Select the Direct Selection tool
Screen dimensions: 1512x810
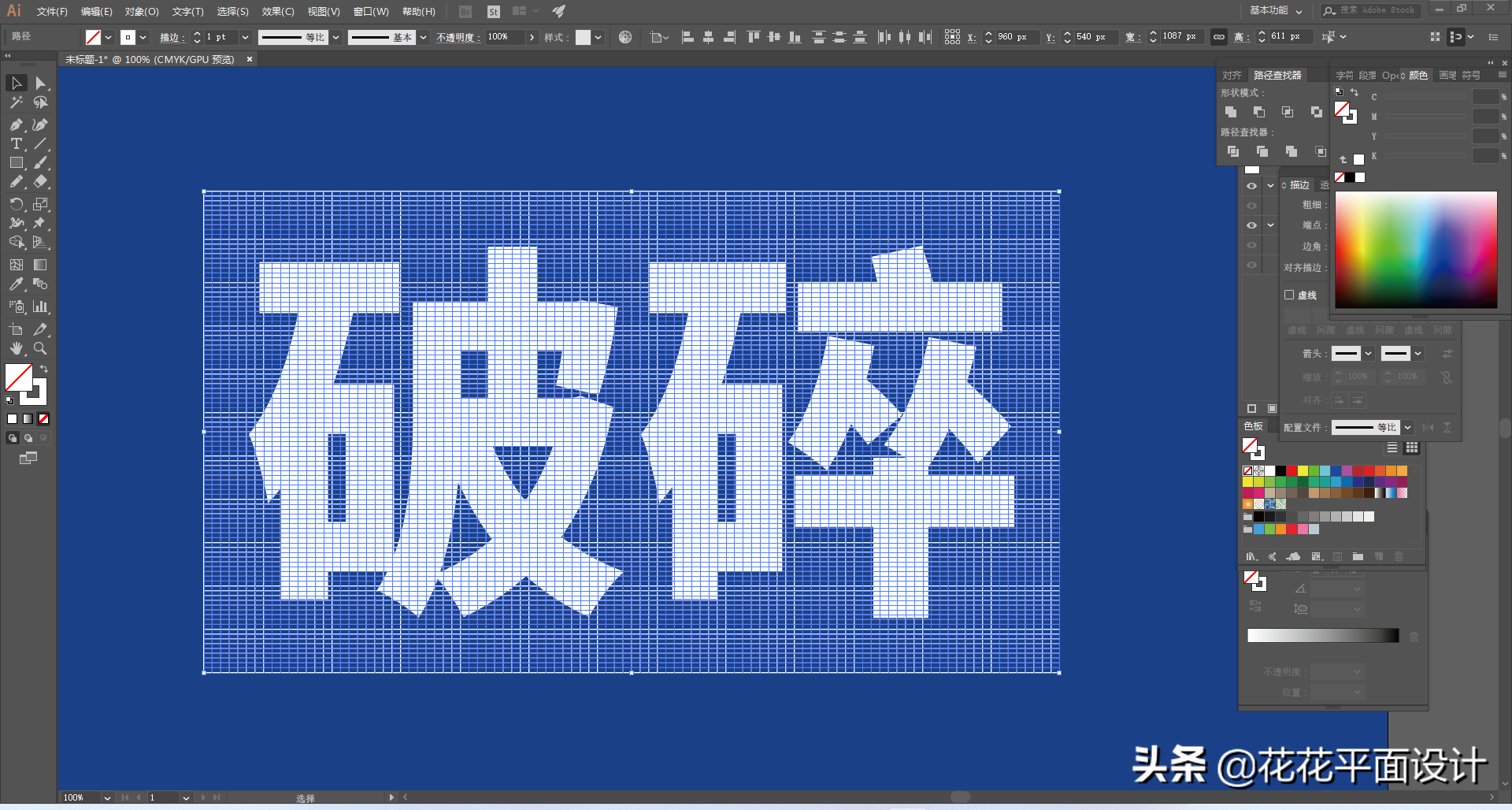[40, 84]
